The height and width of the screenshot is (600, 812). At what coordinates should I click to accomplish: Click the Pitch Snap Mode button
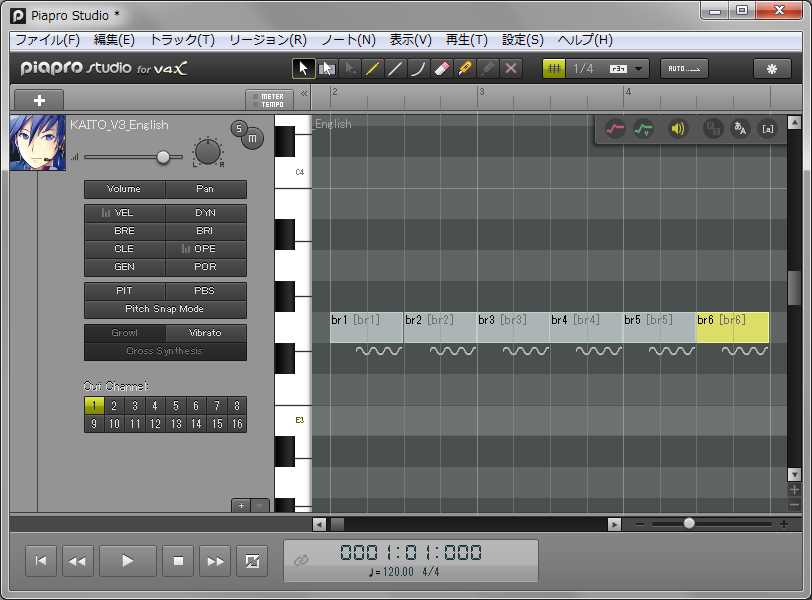tap(165, 309)
